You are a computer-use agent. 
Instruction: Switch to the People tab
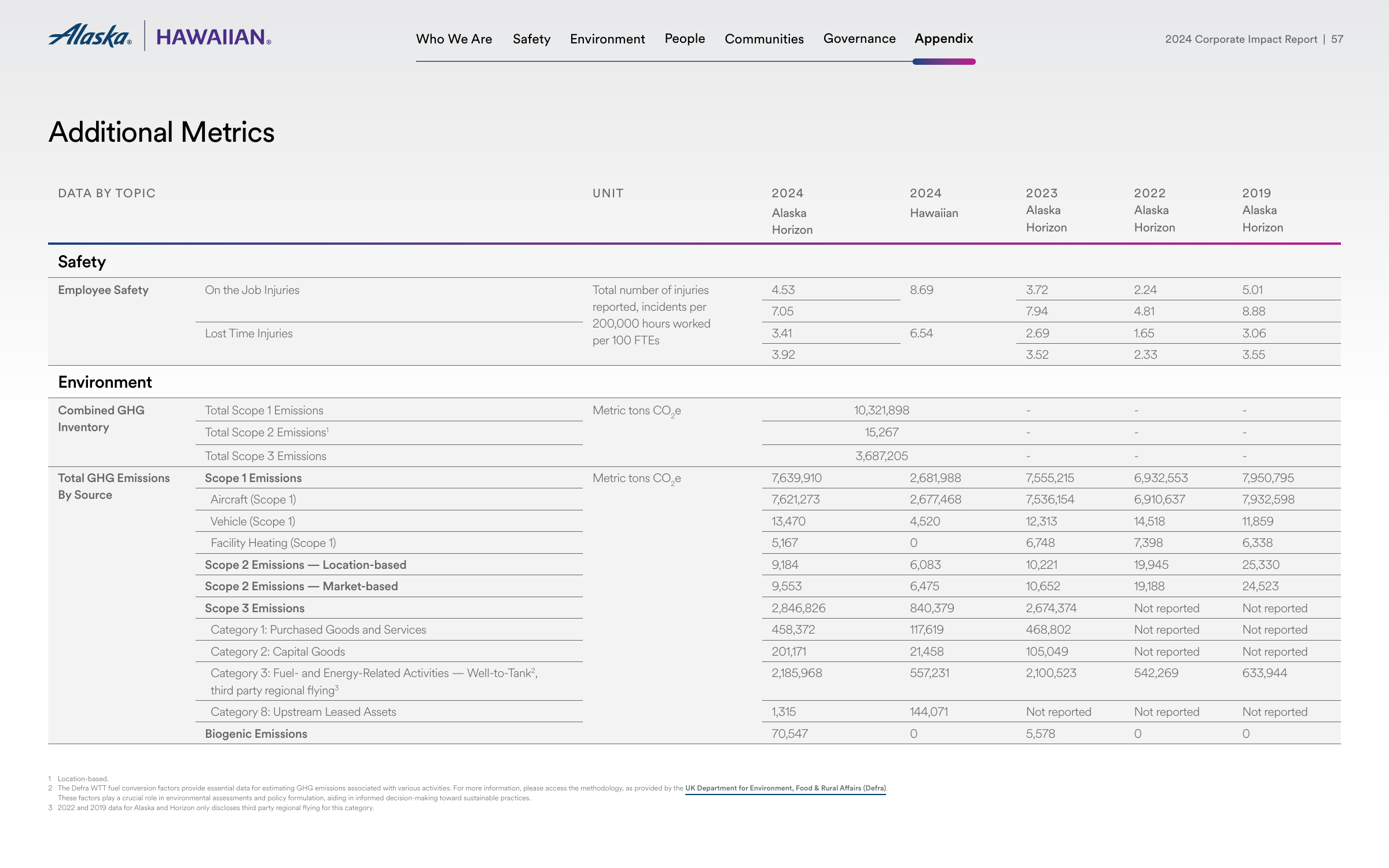coord(685,39)
